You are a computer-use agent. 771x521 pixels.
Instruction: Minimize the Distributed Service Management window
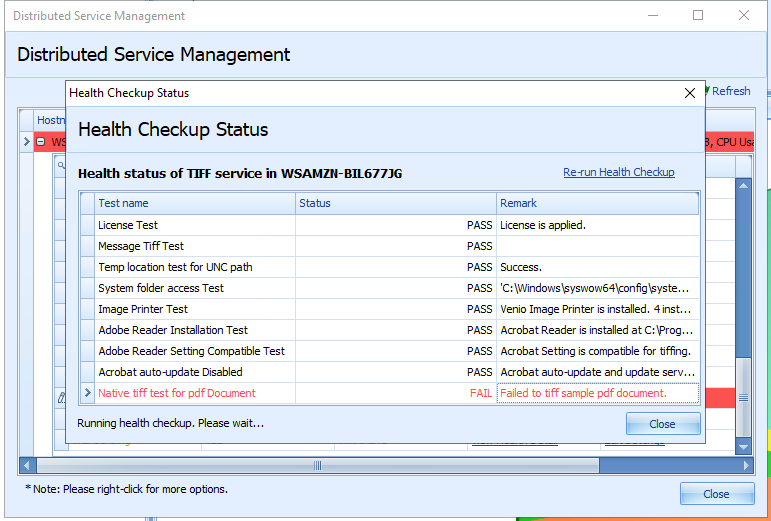pyautogui.click(x=653, y=15)
